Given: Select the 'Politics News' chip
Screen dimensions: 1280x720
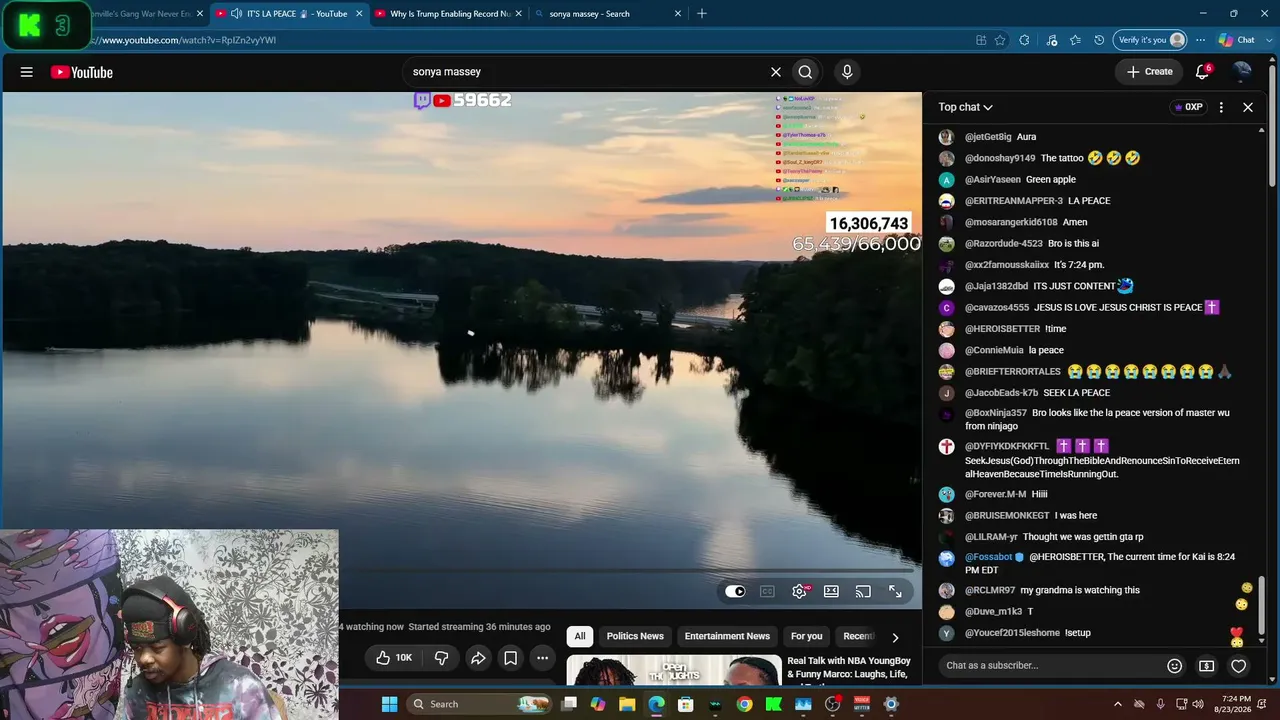Looking at the screenshot, I should tap(635, 636).
